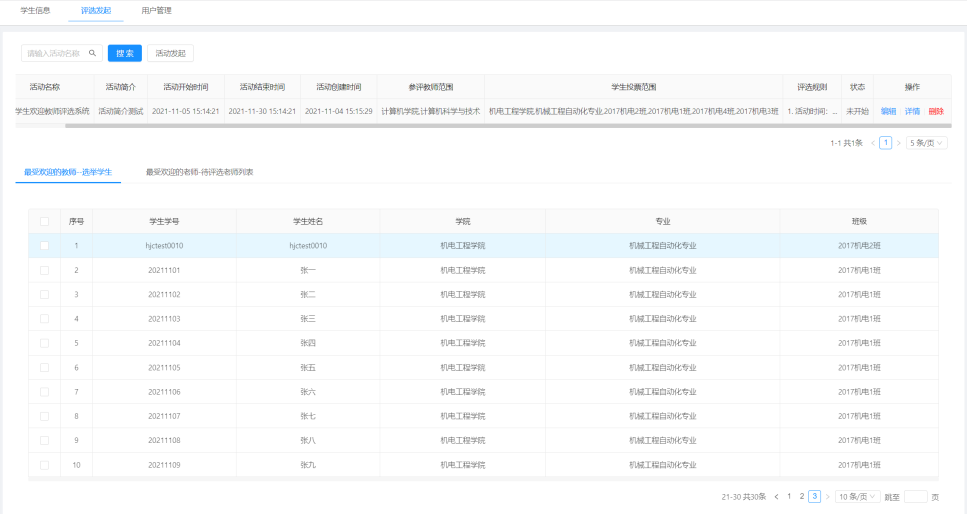Toggle the select-all checkbox in student table header
The width and height of the screenshot is (967, 514).
coord(44,221)
